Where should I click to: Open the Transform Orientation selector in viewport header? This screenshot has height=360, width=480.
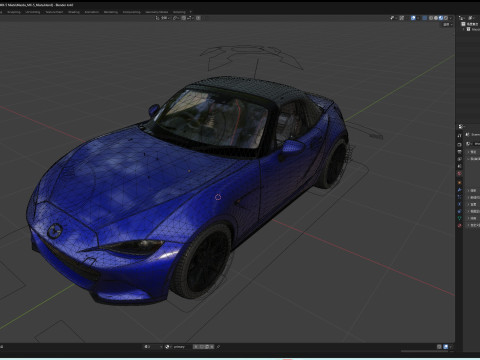pyautogui.click(x=163, y=18)
